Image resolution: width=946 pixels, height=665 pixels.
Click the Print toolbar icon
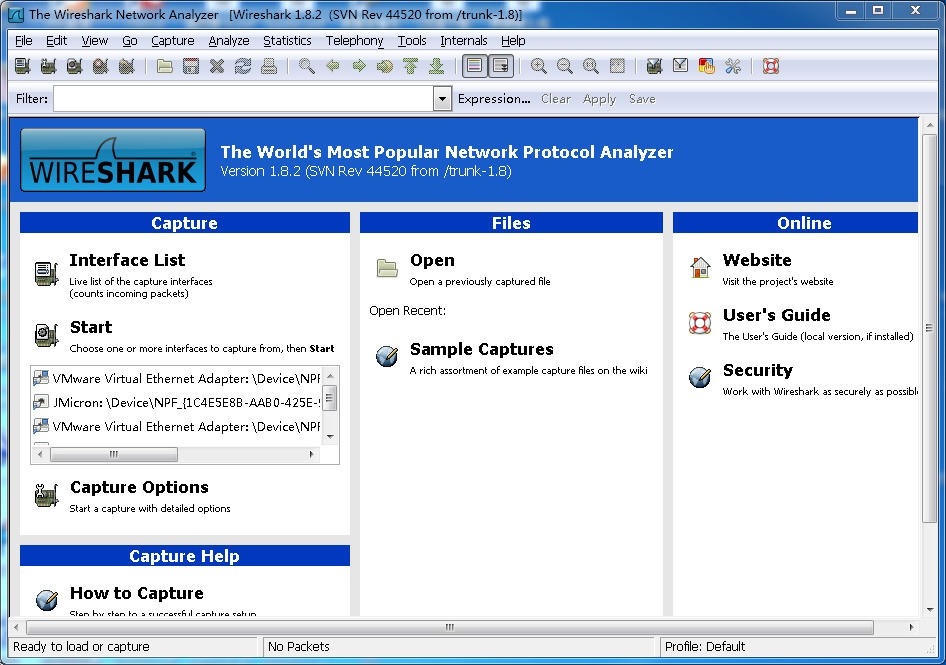click(x=268, y=65)
